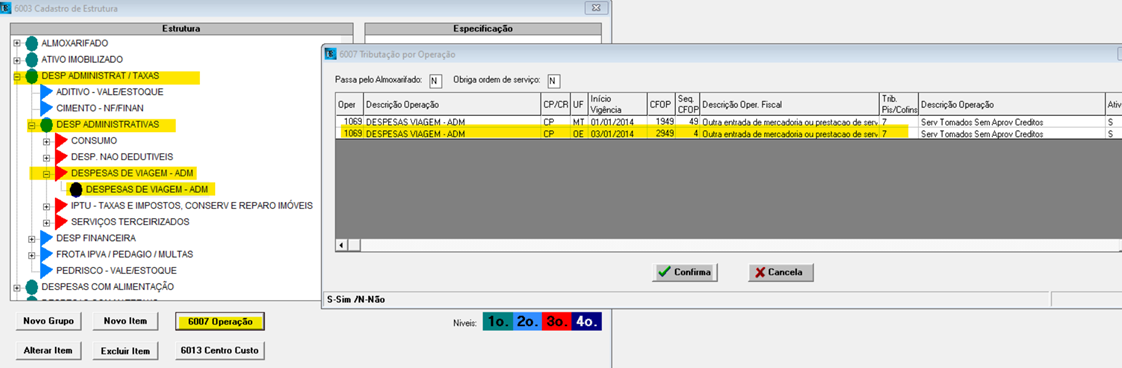
Task: Click the CFOP cell 1949
Action: tap(661, 122)
